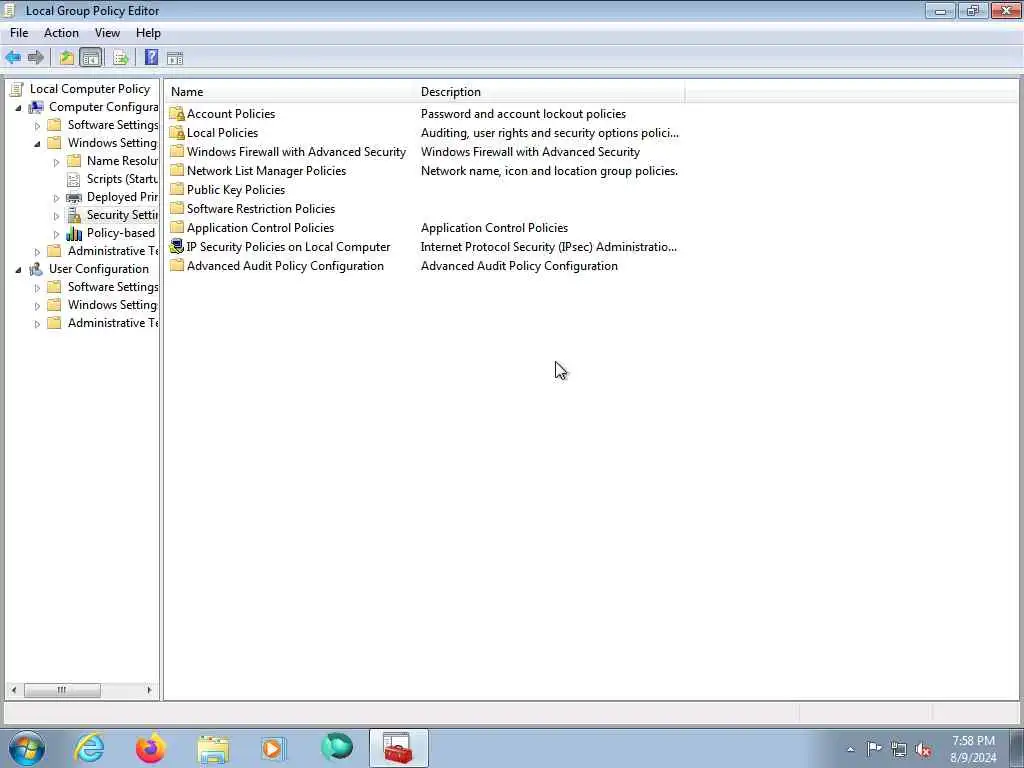Open the Action menu

pos(61,33)
